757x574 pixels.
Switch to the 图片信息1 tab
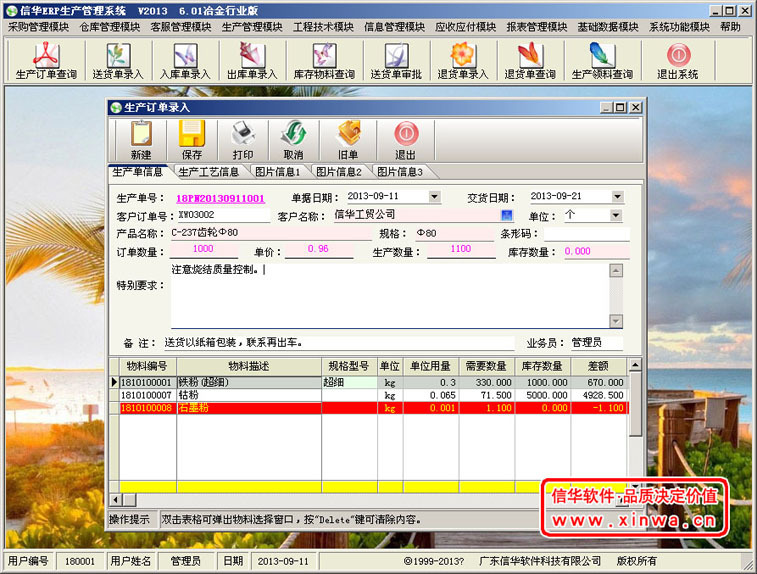(277, 172)
